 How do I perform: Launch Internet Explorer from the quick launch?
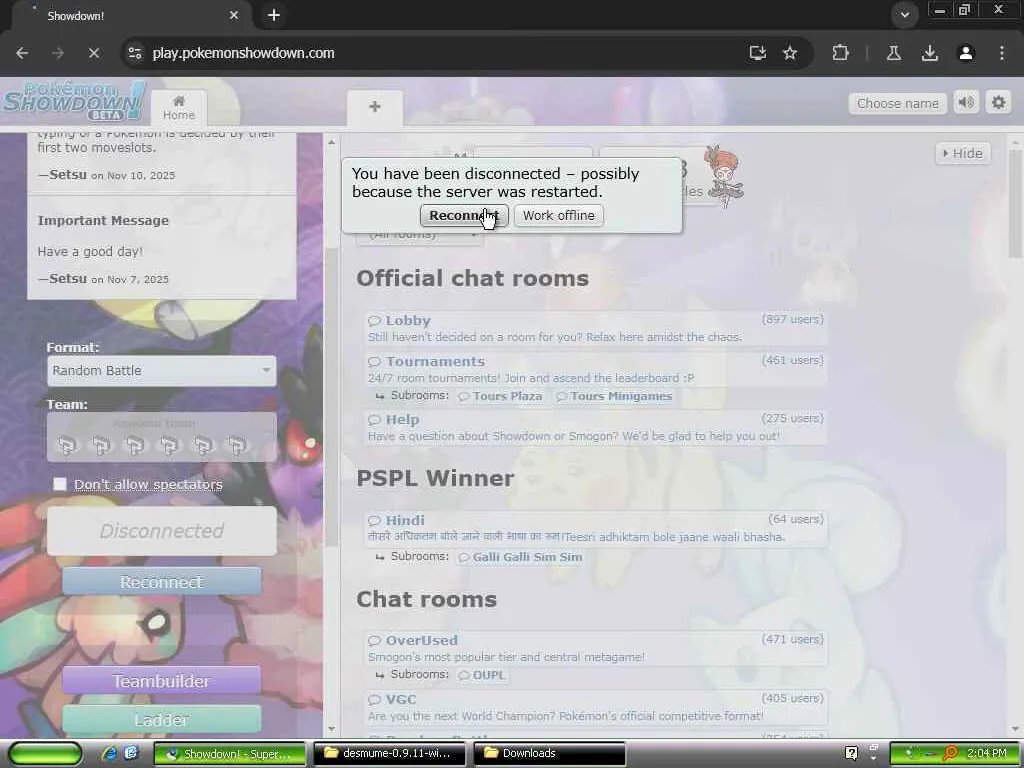click(x=109, y=753)
